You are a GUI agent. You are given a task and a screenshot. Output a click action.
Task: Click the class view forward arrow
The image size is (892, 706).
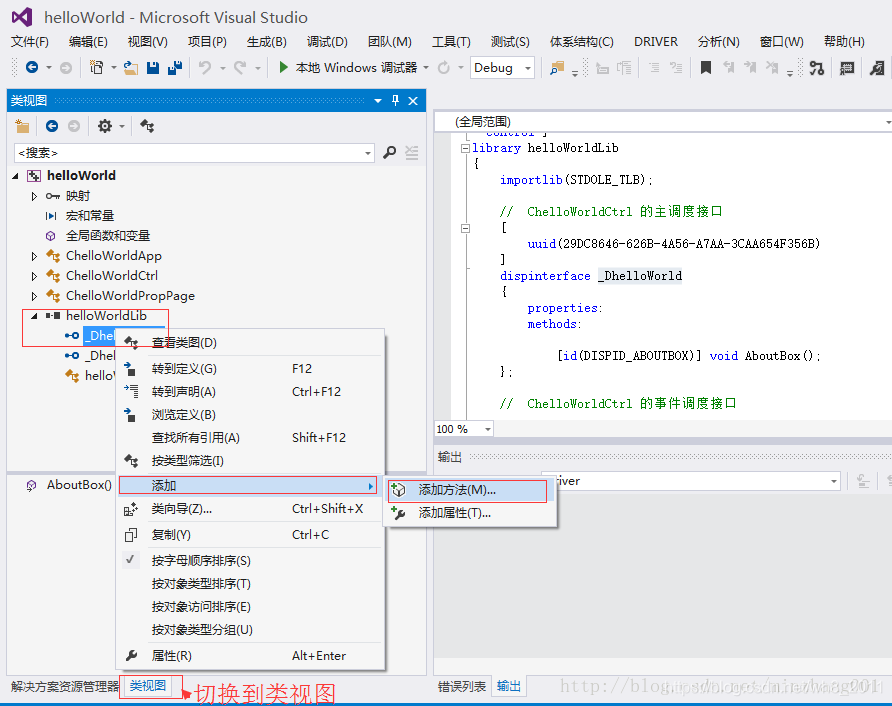click(x=74, y=126)
